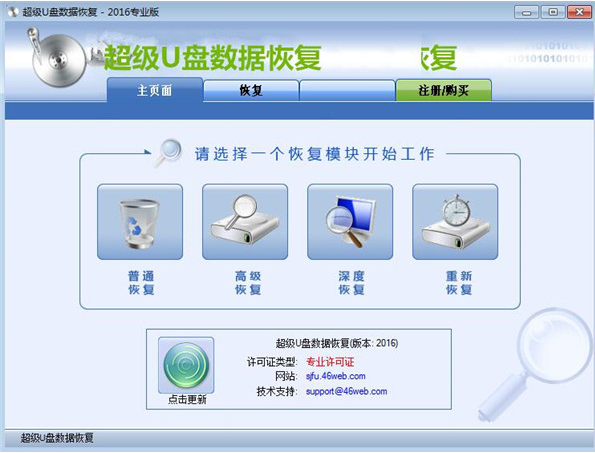Click the 深度恢复 text label

[351, 283]
